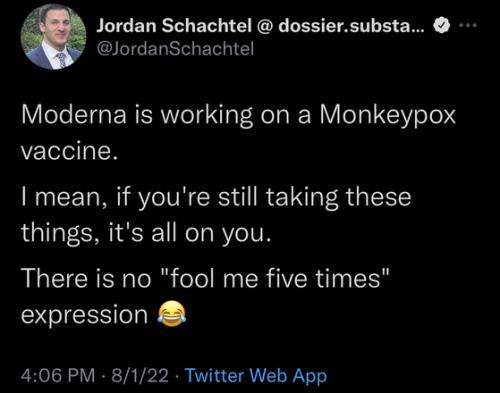
Task: Click the quoted phrase "fool me five times"
Action: [275, 278]
